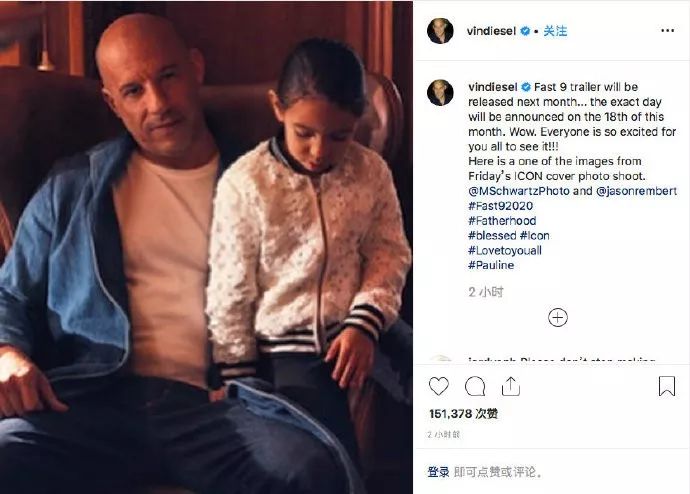Screen dimensions: 690x494
Task: Open the #blessed hashtag
Action: (x=492, y=235)
